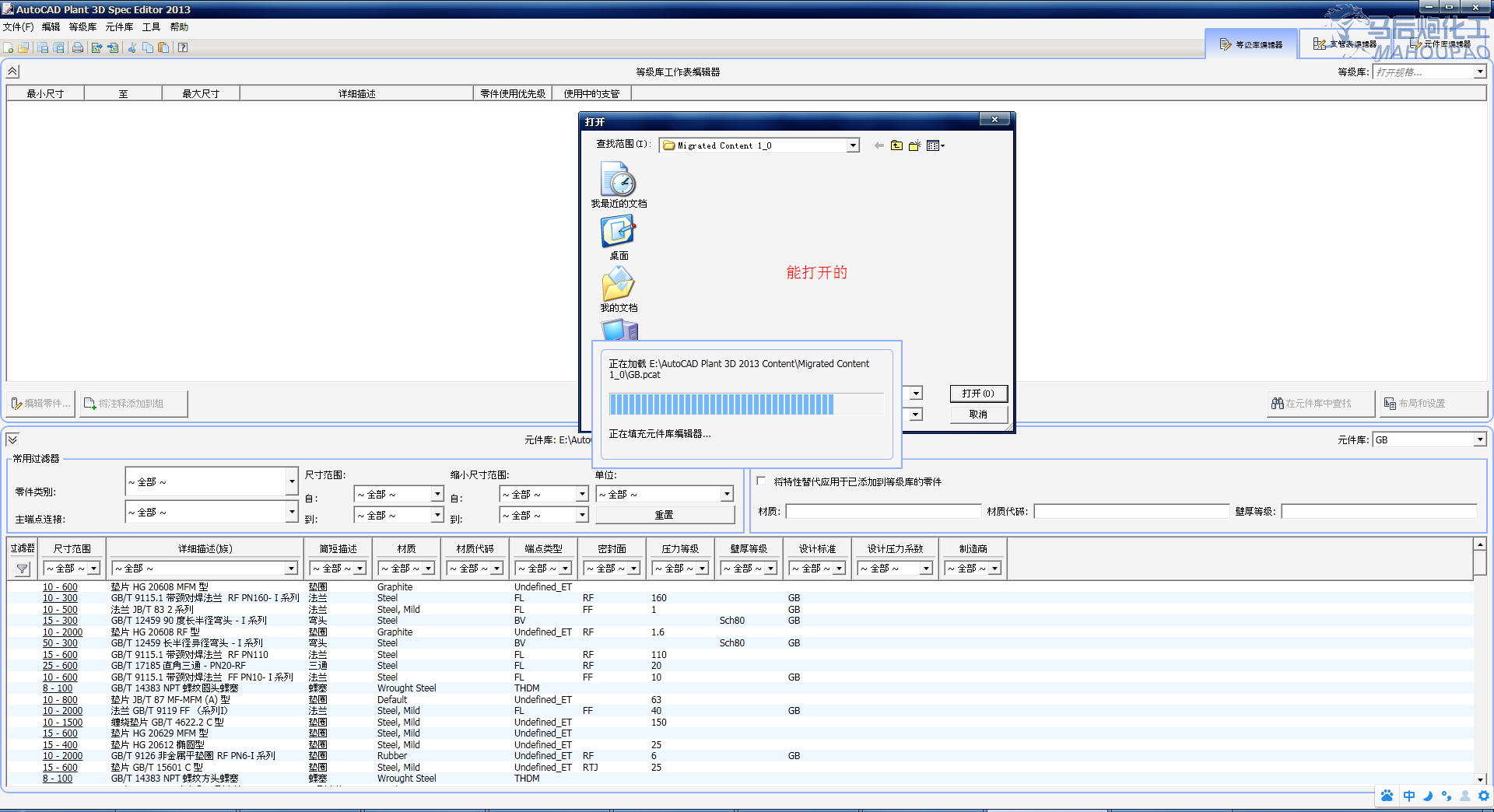Click the punctuation mode icon in IME bar
Viewport: 1494px width, 812px height.
click(1446, 796)
